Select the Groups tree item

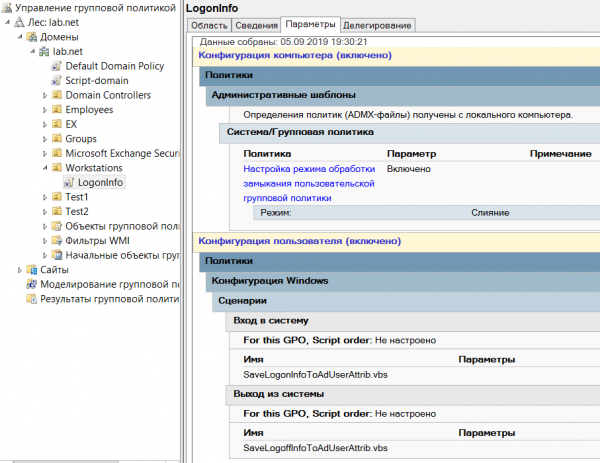[82, 139]
